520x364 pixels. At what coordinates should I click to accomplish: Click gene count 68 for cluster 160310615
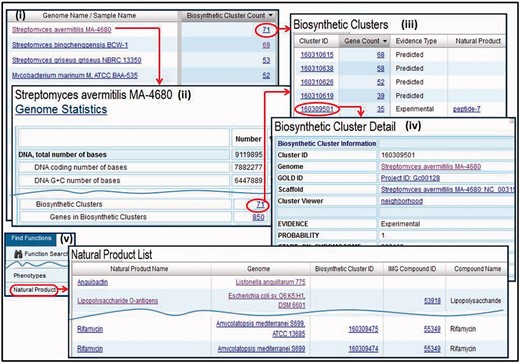(x=380, y=55)
